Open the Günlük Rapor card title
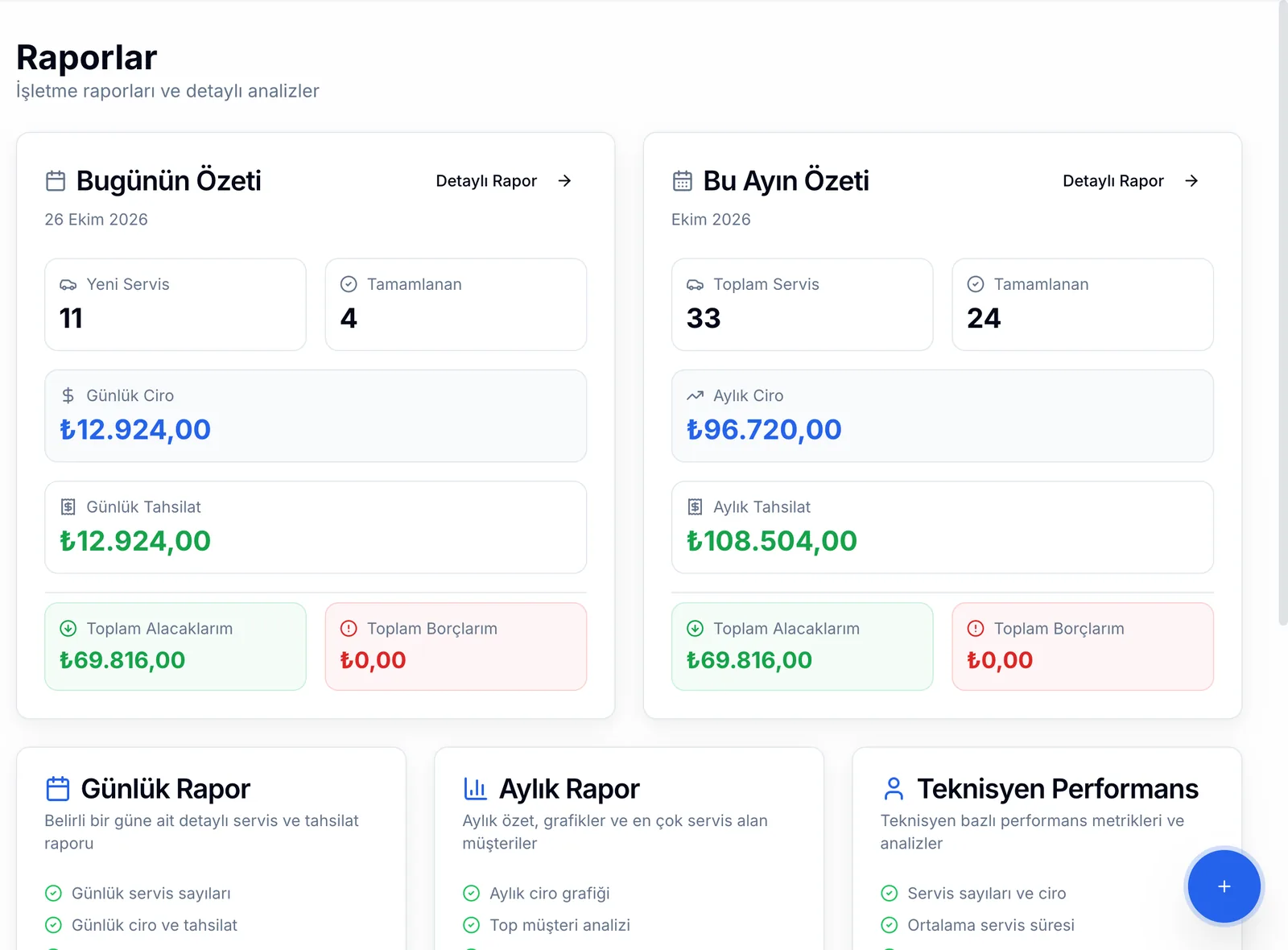This screenshot has height=950, width=1288. pyautogui.click(x=165, y=789)
